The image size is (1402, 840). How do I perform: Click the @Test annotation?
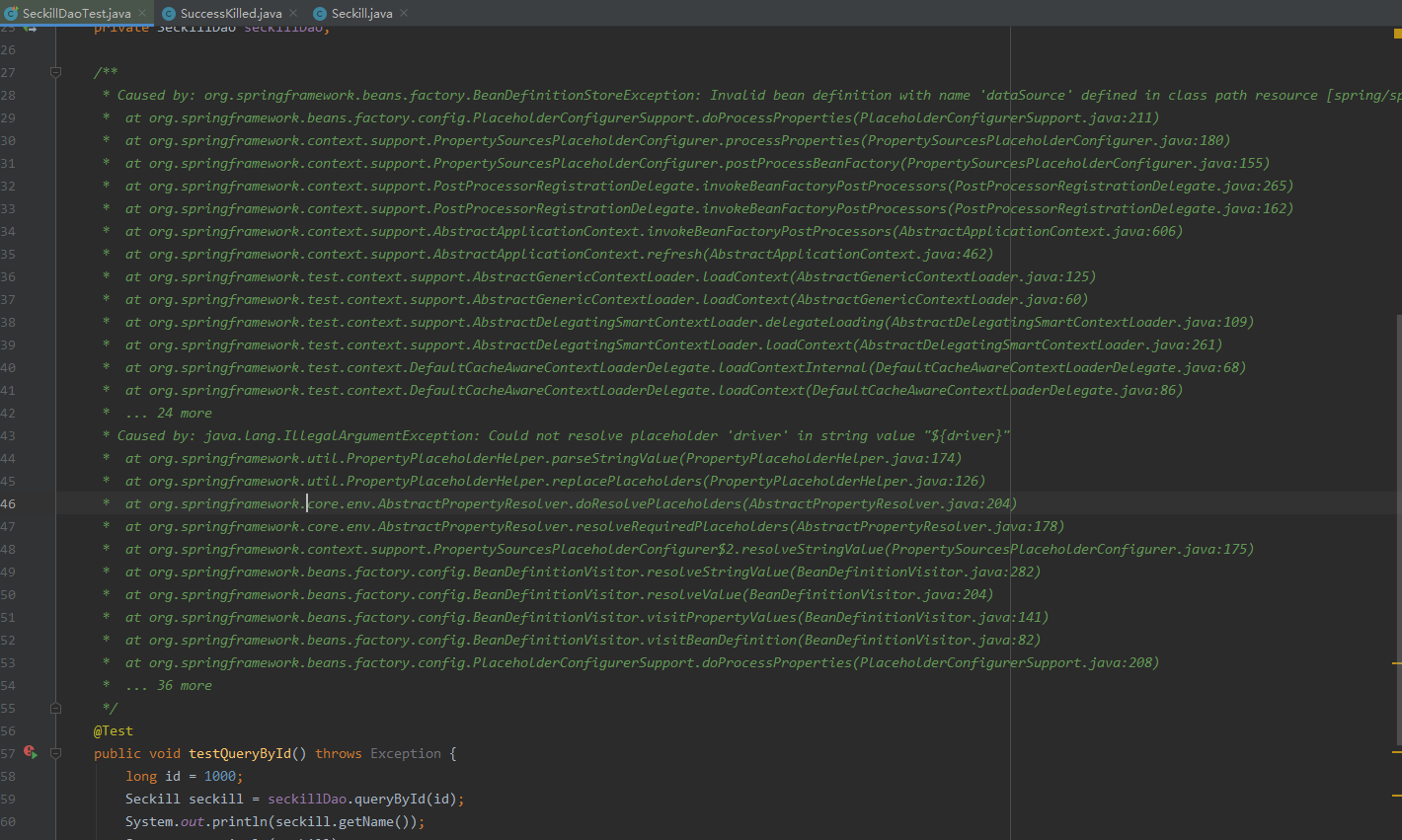click(x=113, y=730)
